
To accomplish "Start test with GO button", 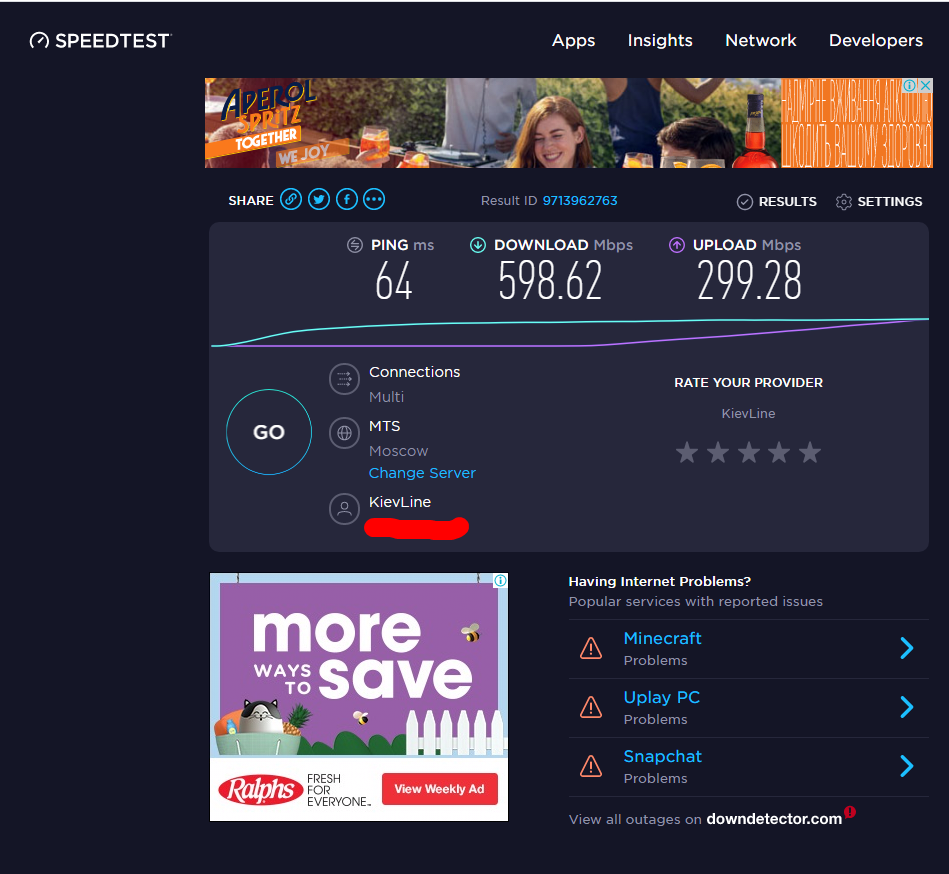I will click(x=269, y=432).
